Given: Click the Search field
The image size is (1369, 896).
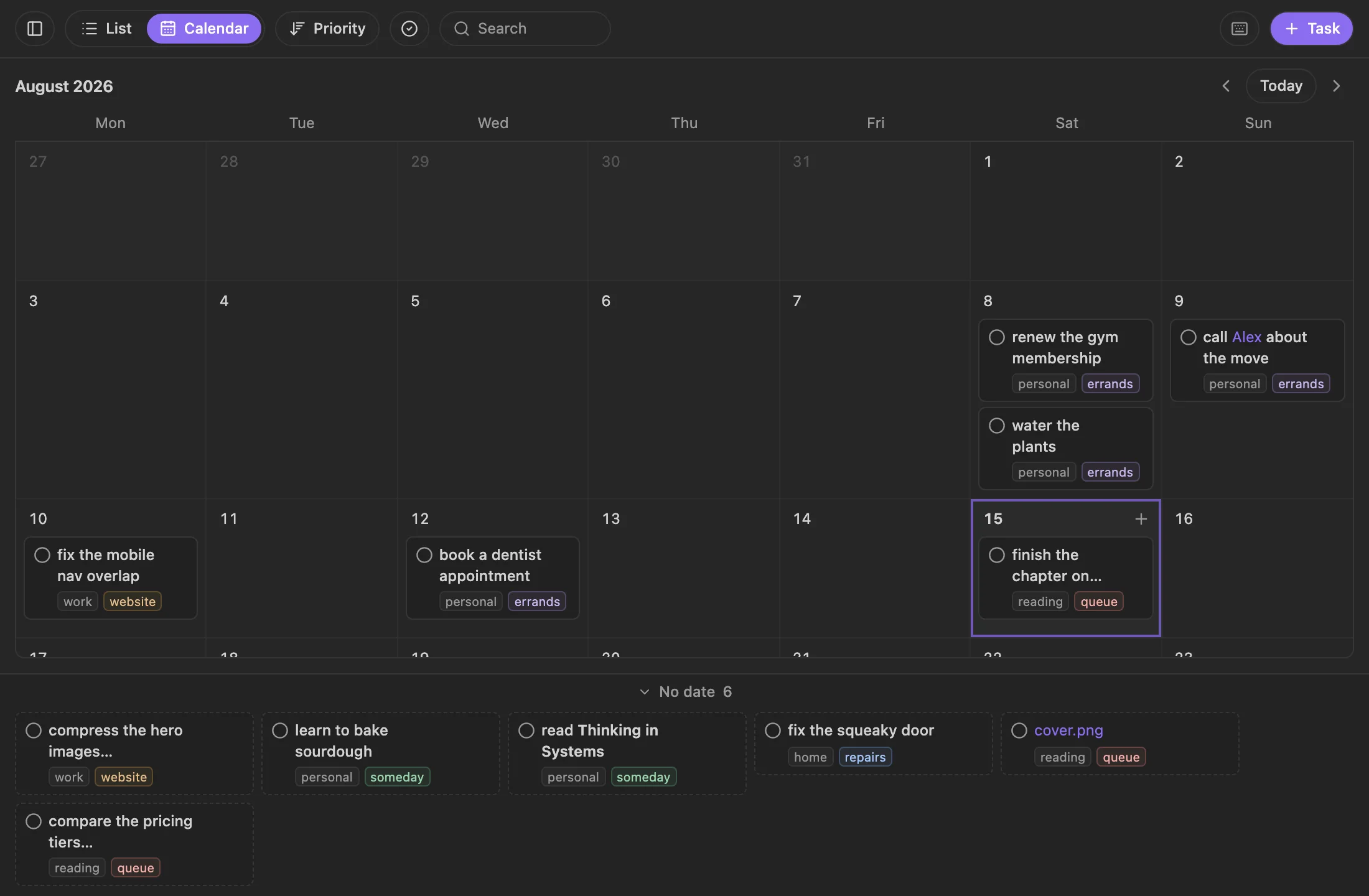Looking at the screenshot, I should (525, 29).
